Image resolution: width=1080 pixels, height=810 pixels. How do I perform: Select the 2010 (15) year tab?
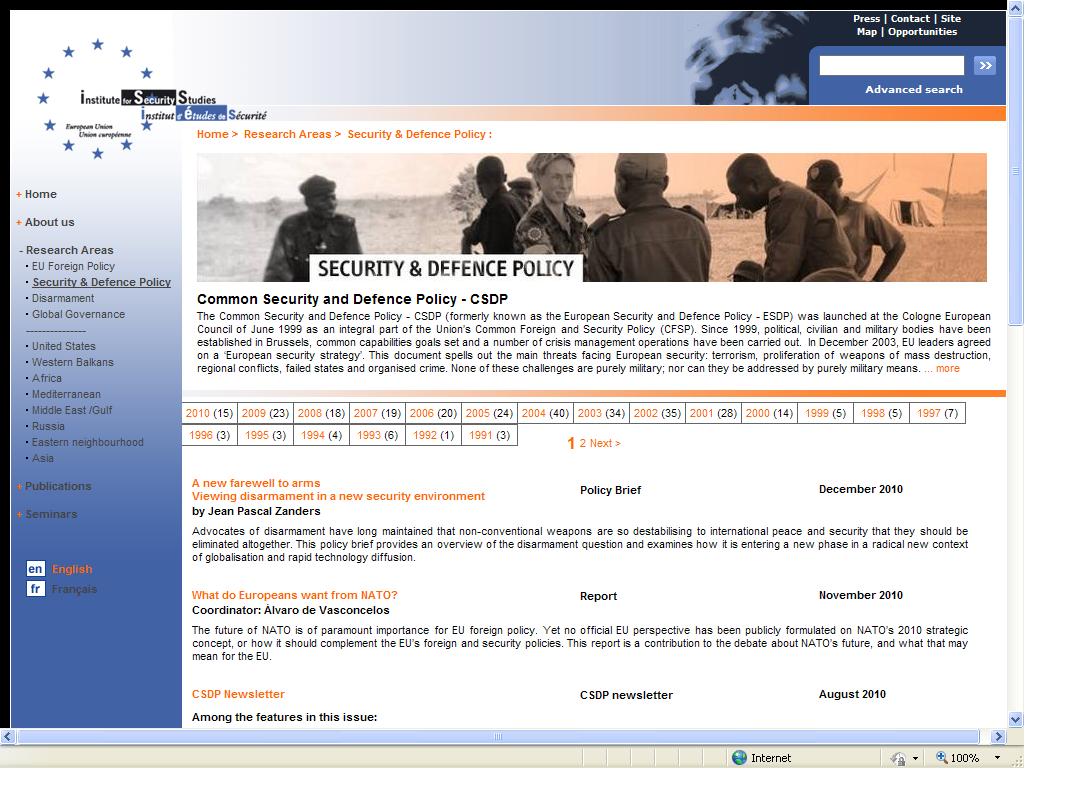tap(209, 413)
